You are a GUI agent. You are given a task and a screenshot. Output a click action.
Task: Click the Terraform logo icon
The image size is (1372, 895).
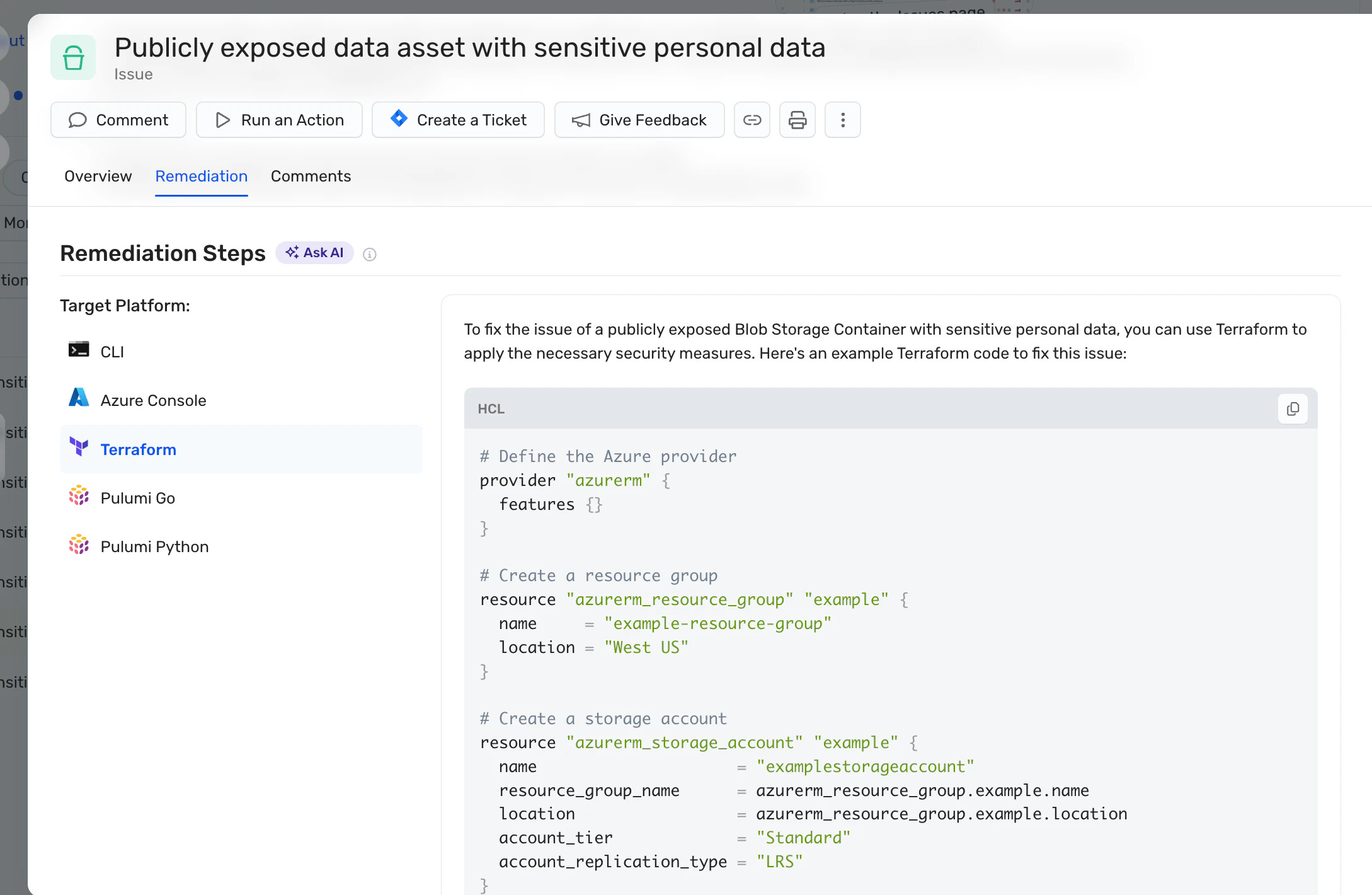(x=79, y=447)
